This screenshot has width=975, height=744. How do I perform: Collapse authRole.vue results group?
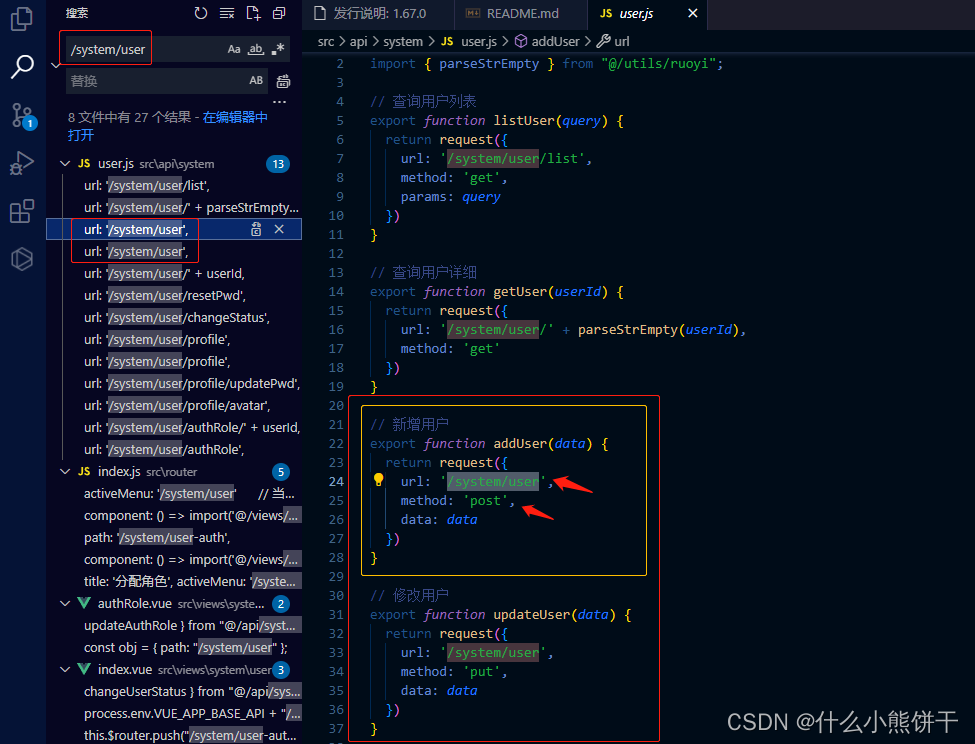coord(65,604)
